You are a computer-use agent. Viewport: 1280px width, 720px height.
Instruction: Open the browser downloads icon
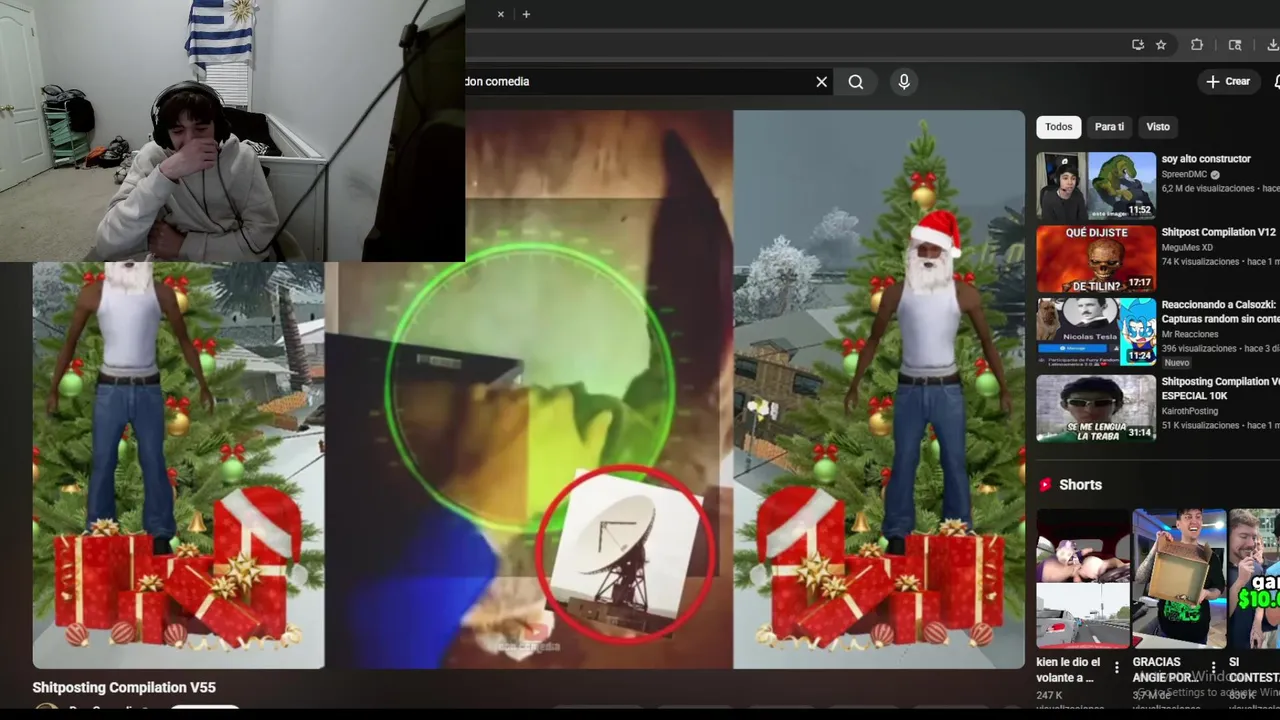click(x=1273, y=45)
